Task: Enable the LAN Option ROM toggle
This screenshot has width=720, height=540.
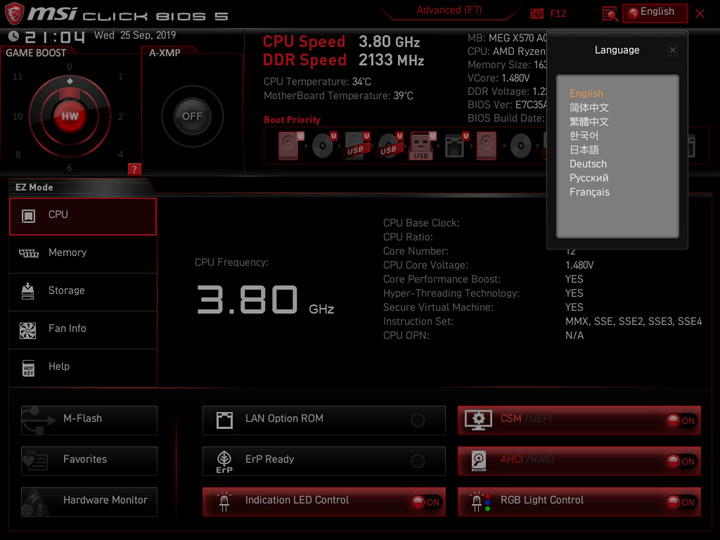Action: coord(418,420)
